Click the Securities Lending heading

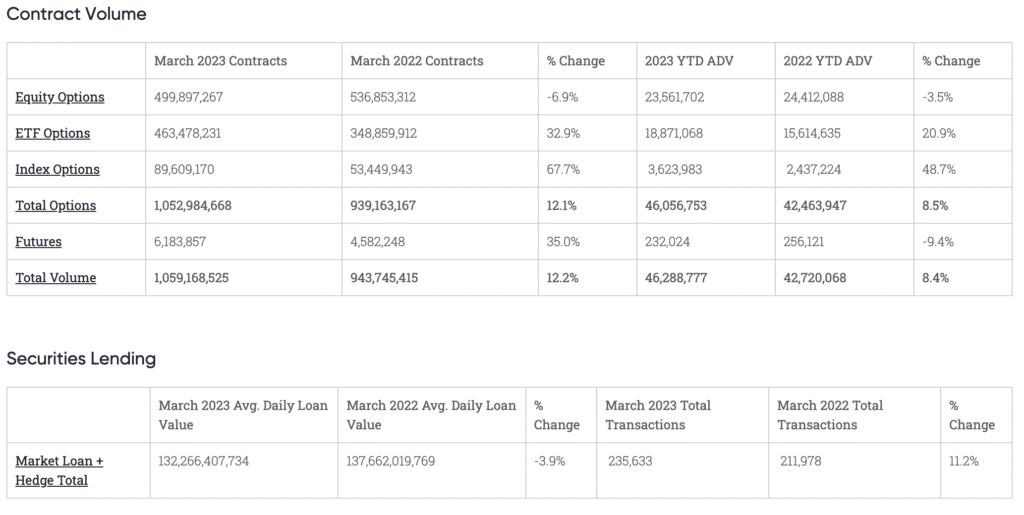coord(81,358)
